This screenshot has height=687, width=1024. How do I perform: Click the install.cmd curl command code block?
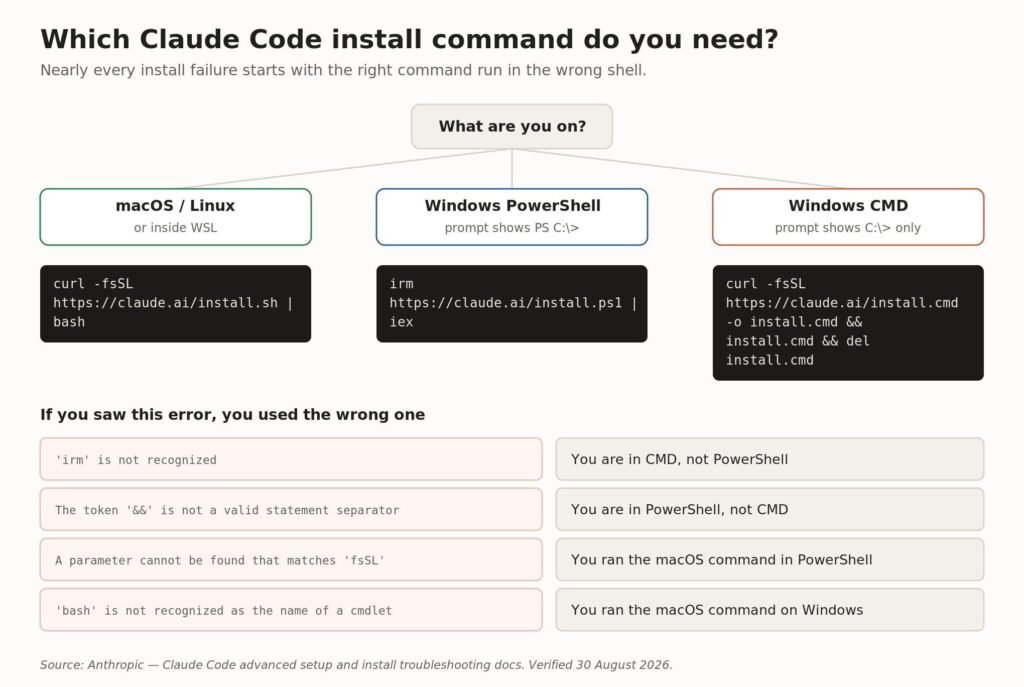pos(848,323)
